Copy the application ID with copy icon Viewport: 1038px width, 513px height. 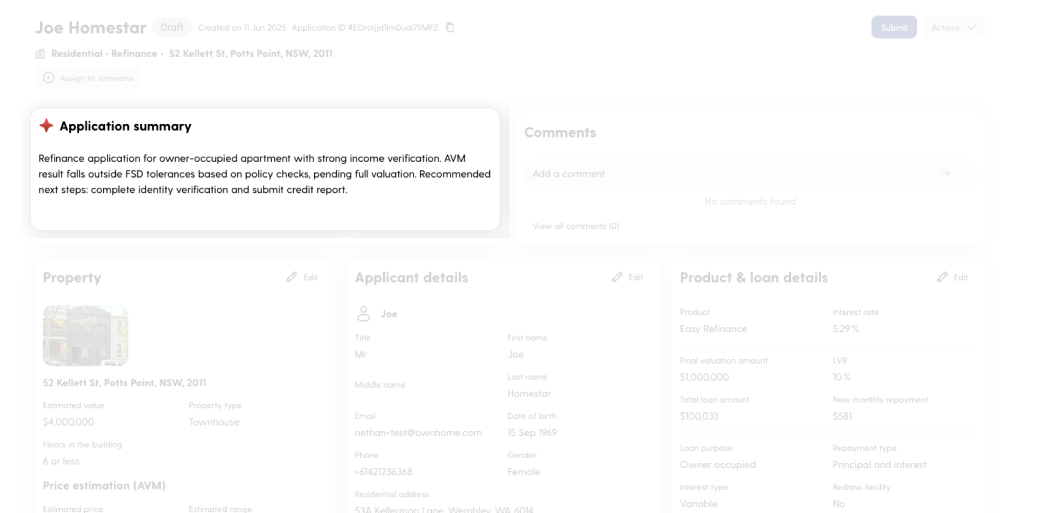tap(450, 28)
